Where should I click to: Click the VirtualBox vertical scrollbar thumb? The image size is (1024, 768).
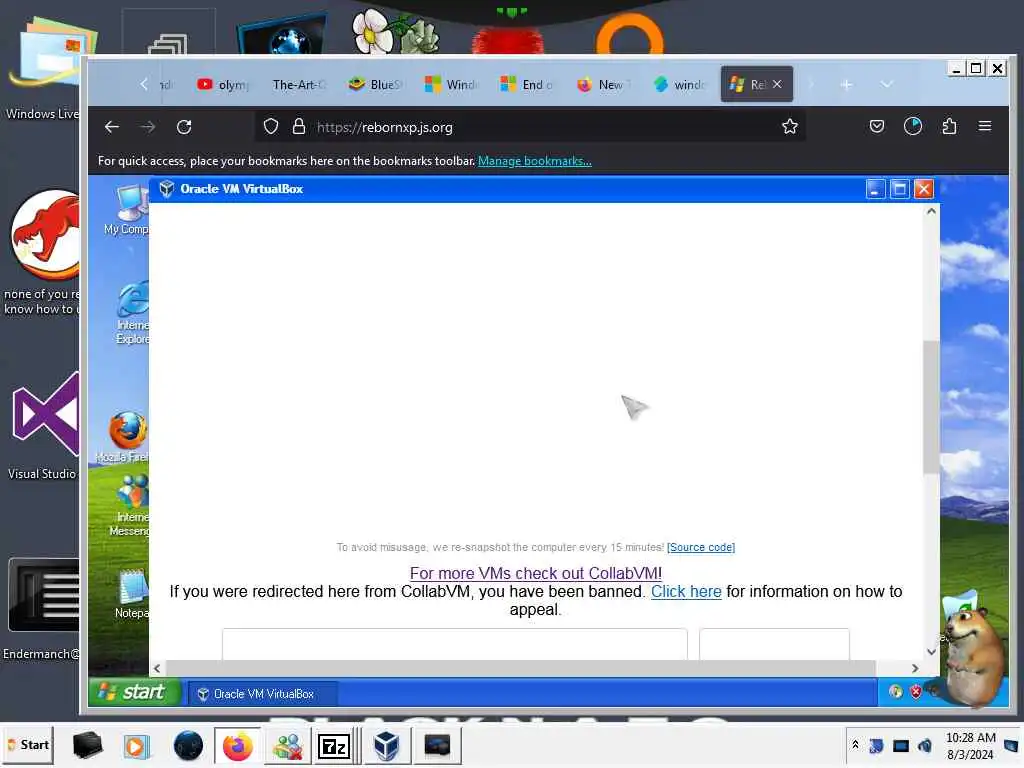931,407
